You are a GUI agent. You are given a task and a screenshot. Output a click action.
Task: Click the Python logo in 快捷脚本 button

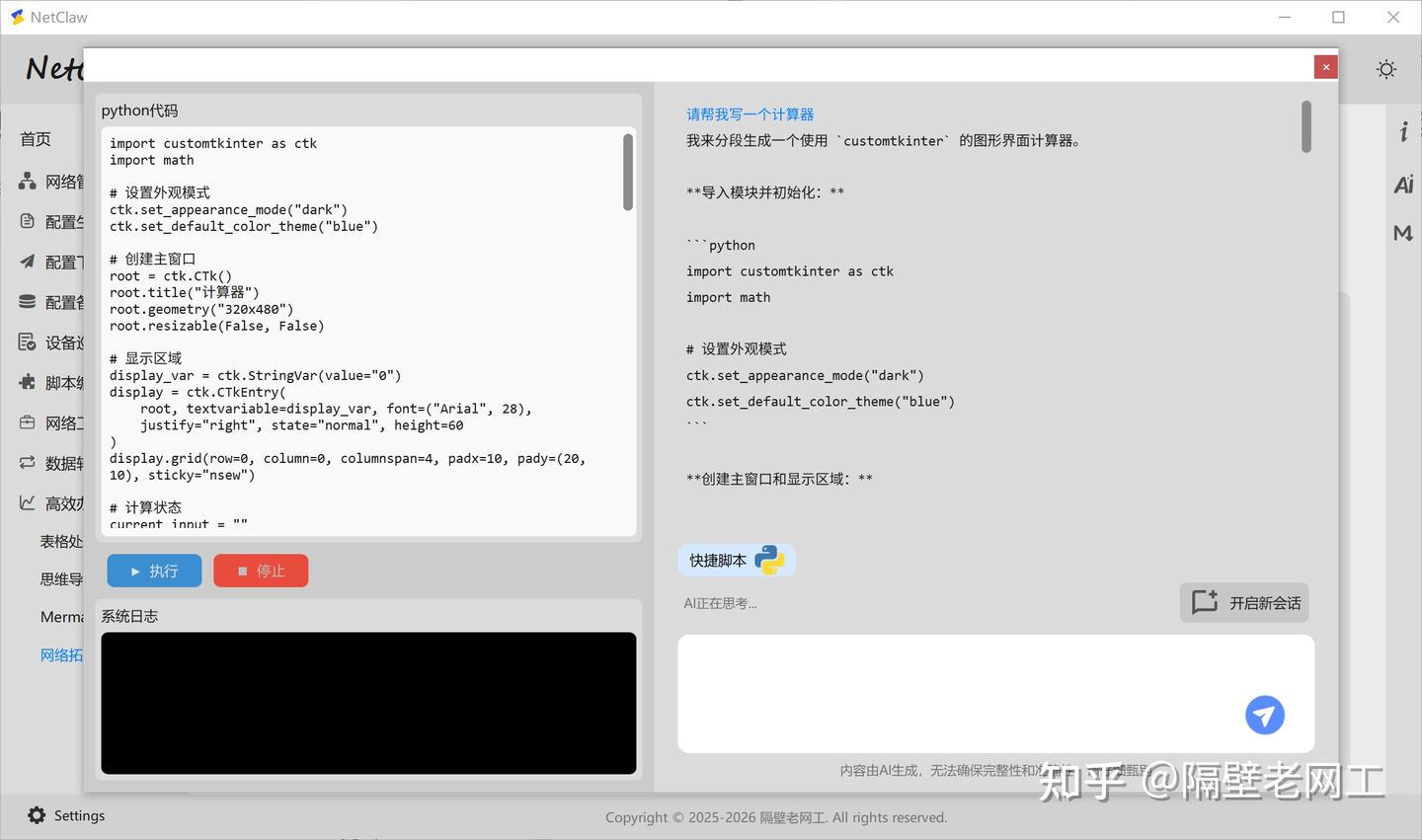pyautogui.click(x=769, y=560)
